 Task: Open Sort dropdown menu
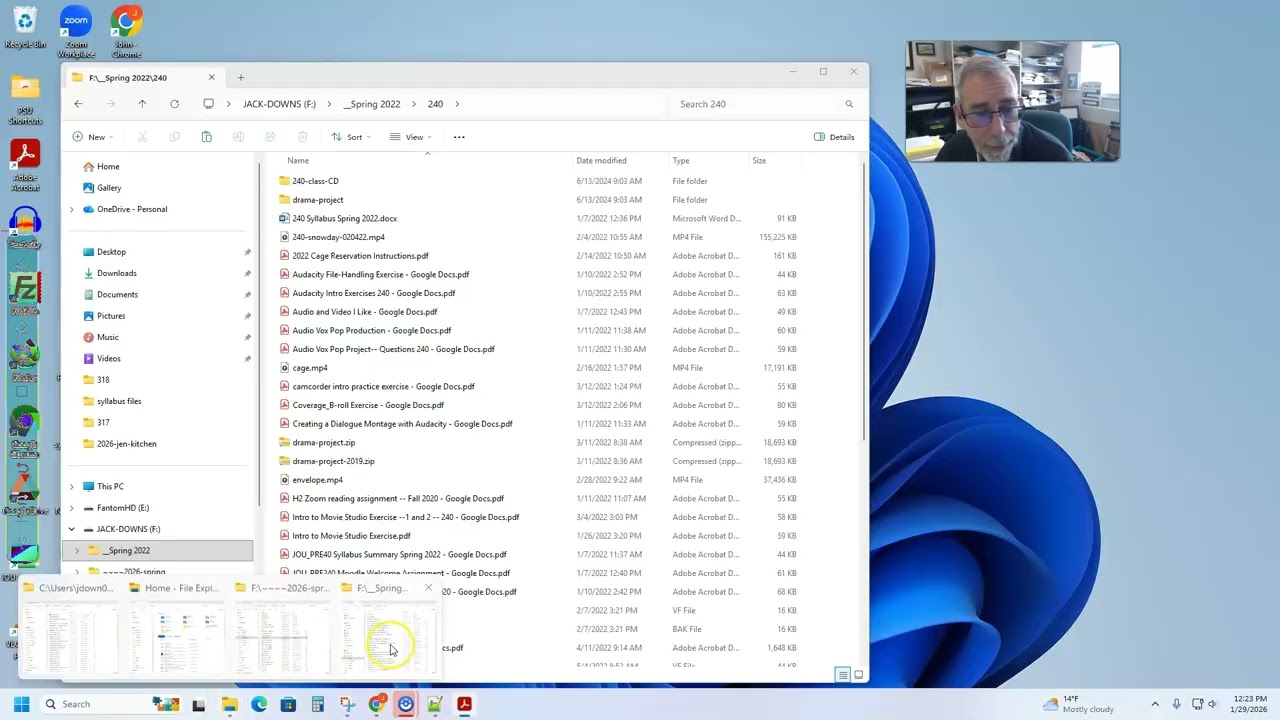351,137
